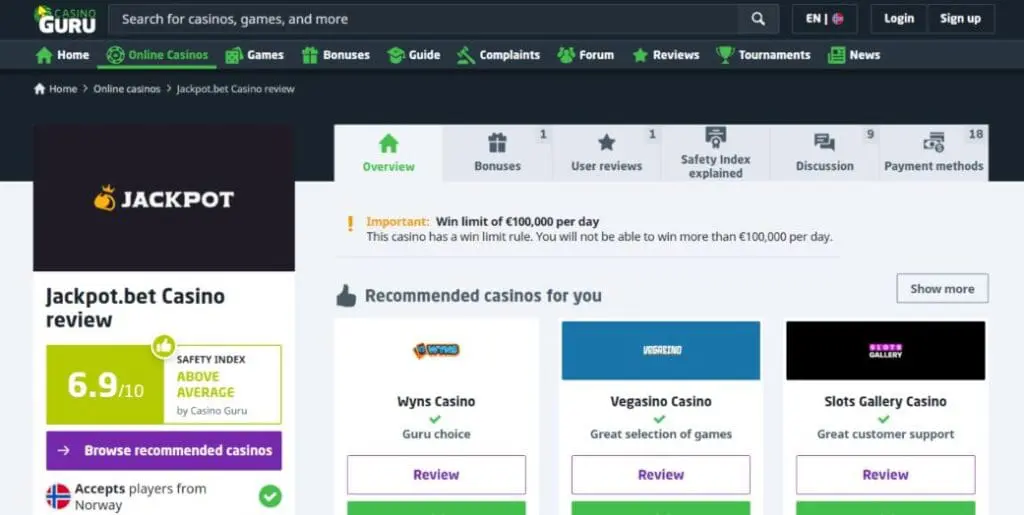This screenshot has height=515, width=1024.
Task: Open User reviews star tab
Action: (x=607, y=153)
